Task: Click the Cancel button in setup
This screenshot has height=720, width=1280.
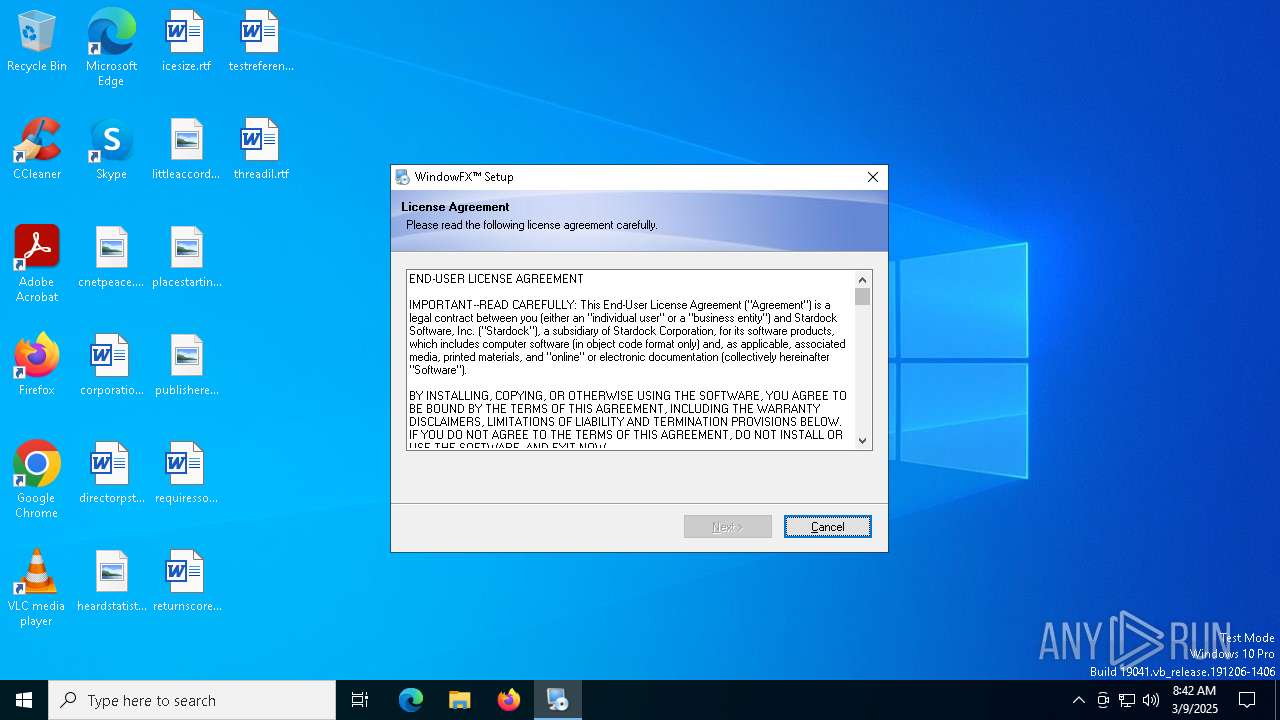Action: [828, 527]
